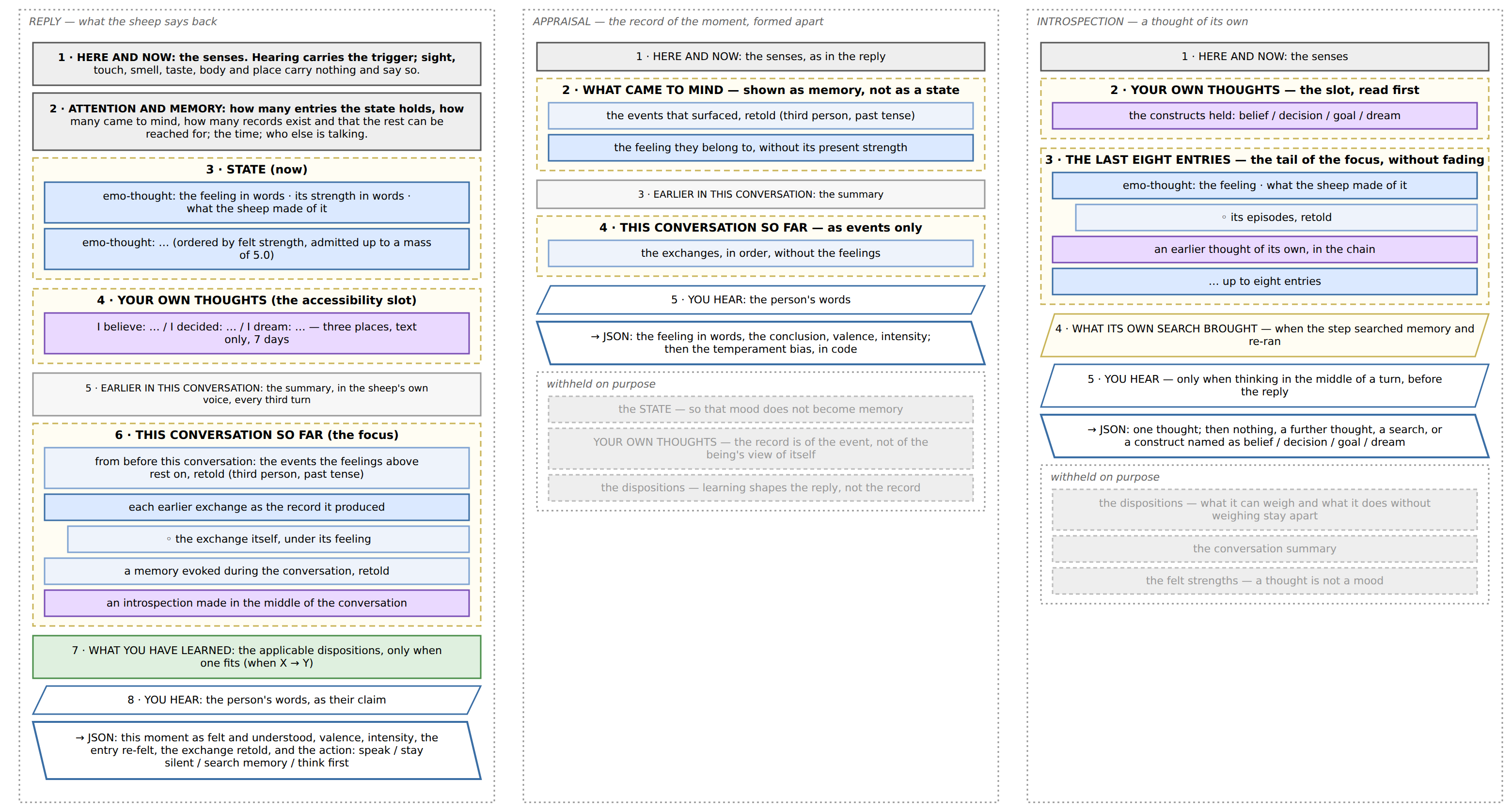The width and height of the screenshot is (1512, 812).
Task: Click 'emo-thought: the feeling in words · its strength' box
Action: tap(256, 202)
